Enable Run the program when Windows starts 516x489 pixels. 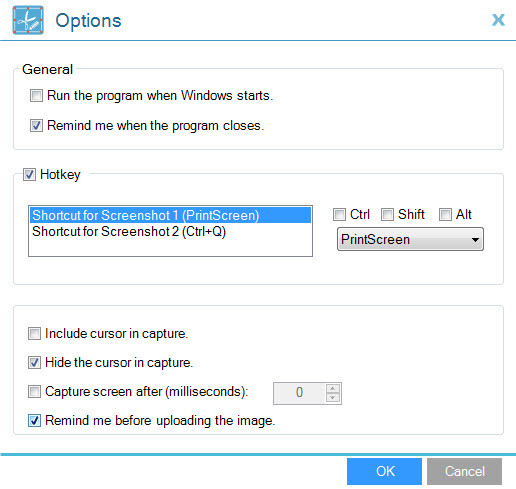(x=36, y=96)
